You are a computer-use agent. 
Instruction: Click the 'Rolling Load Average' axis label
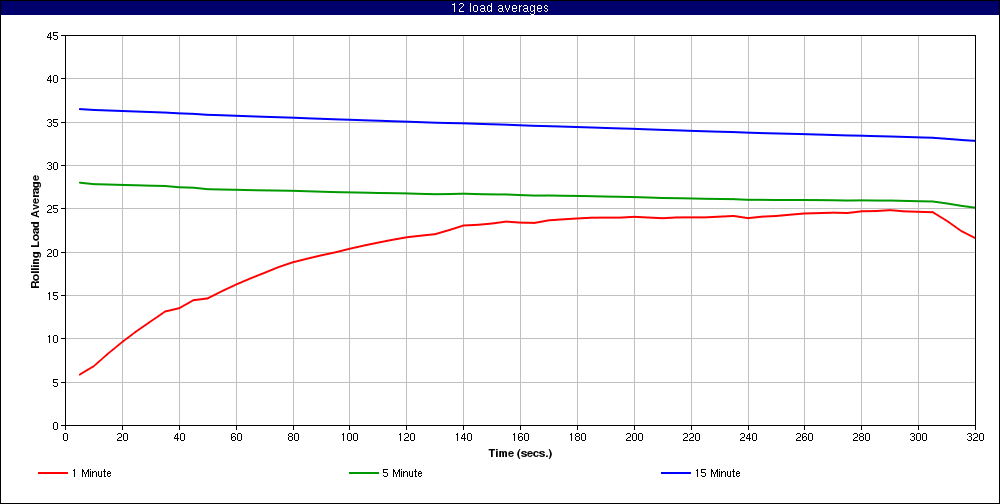36,232
